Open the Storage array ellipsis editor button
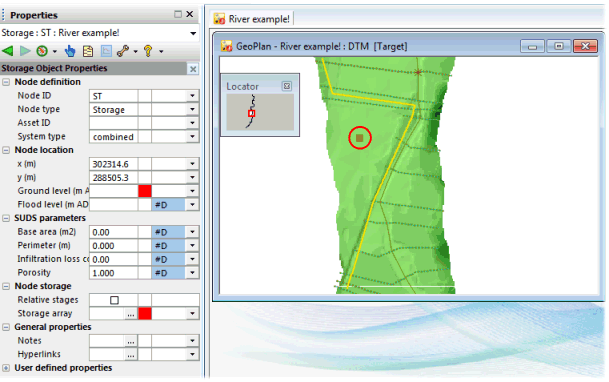The image size is (609, 382). click(131, 314)
